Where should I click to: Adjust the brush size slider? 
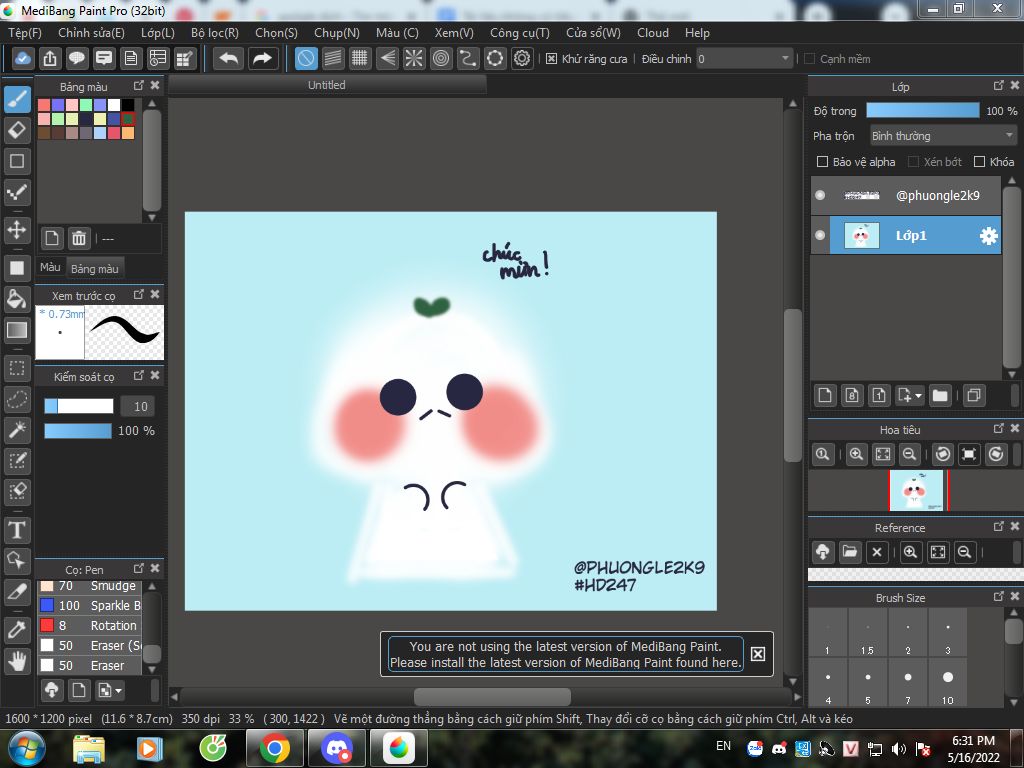79,406
